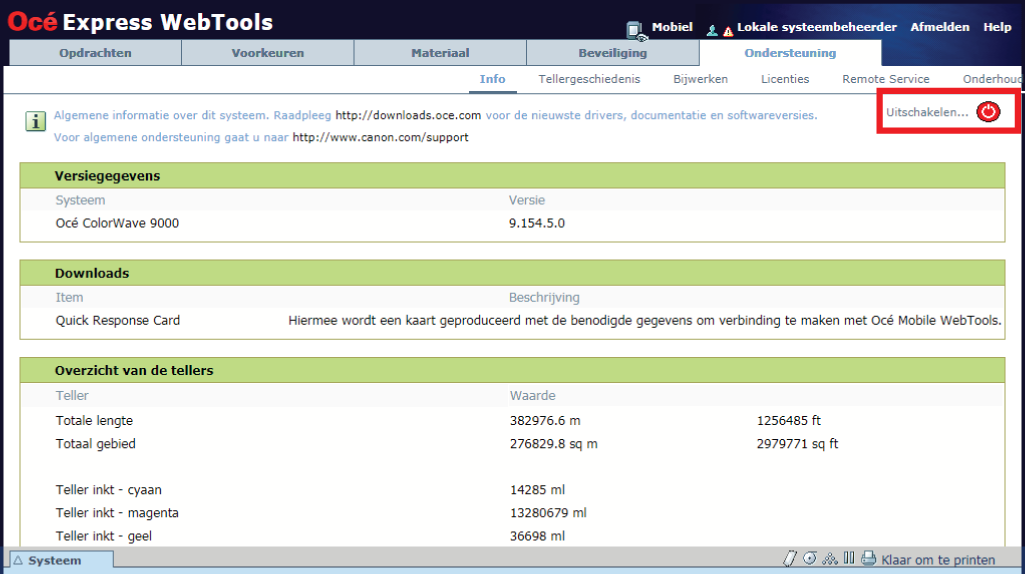Image resolution: width=1025 pixels, height=574 pixels.
Task: Click the Mobiel link in the header
Action: coord(672,27)
